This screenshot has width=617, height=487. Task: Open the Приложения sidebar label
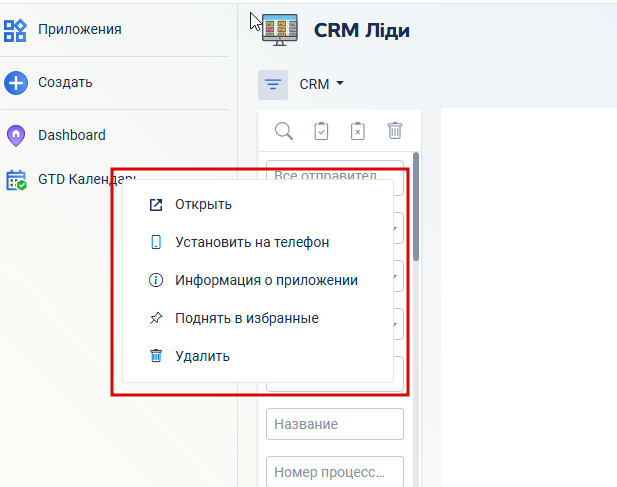[80, 30]
